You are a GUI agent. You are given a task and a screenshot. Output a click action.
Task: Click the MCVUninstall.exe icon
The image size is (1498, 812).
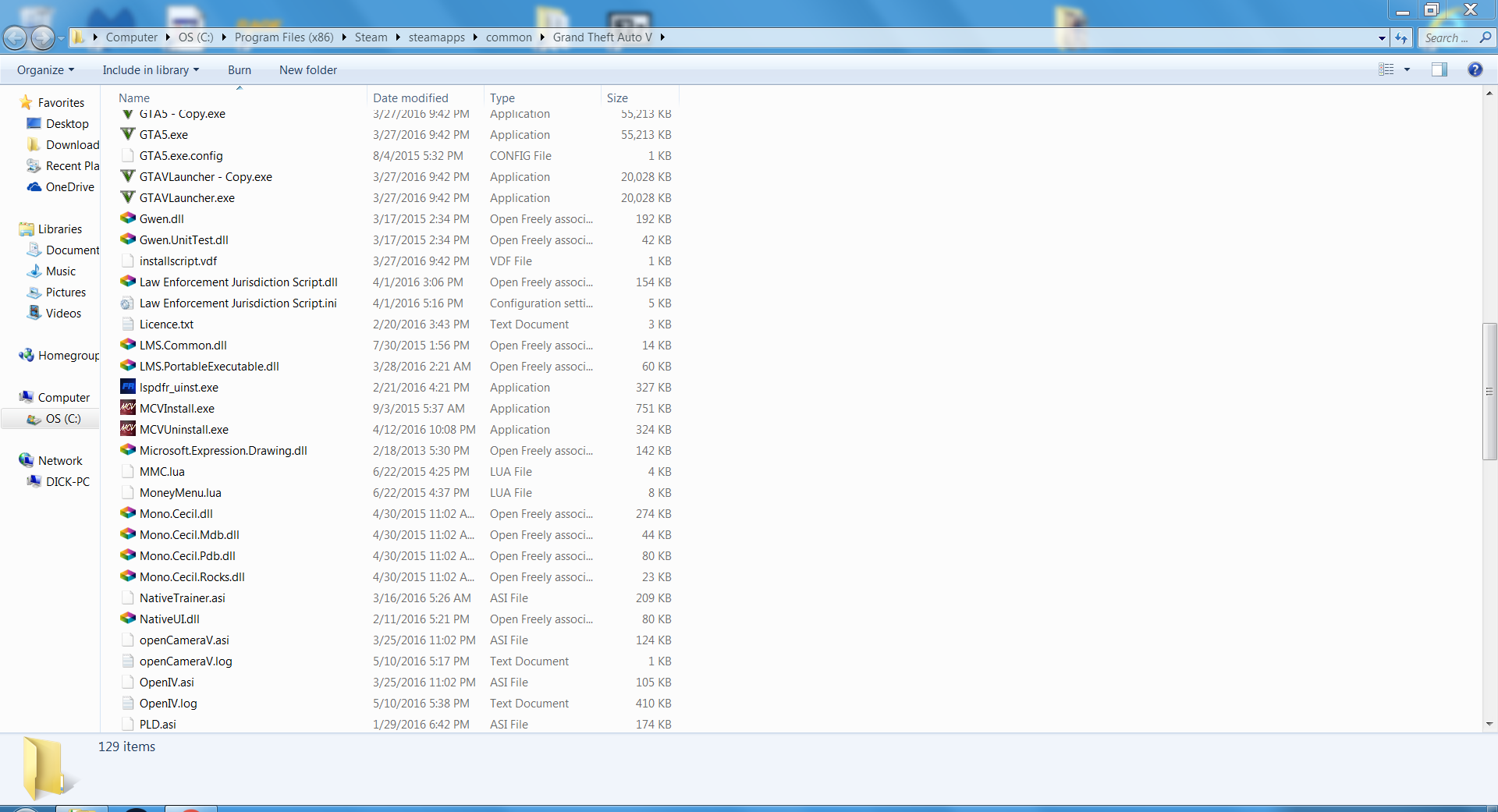pyautogui.click(x=128, y=429)
